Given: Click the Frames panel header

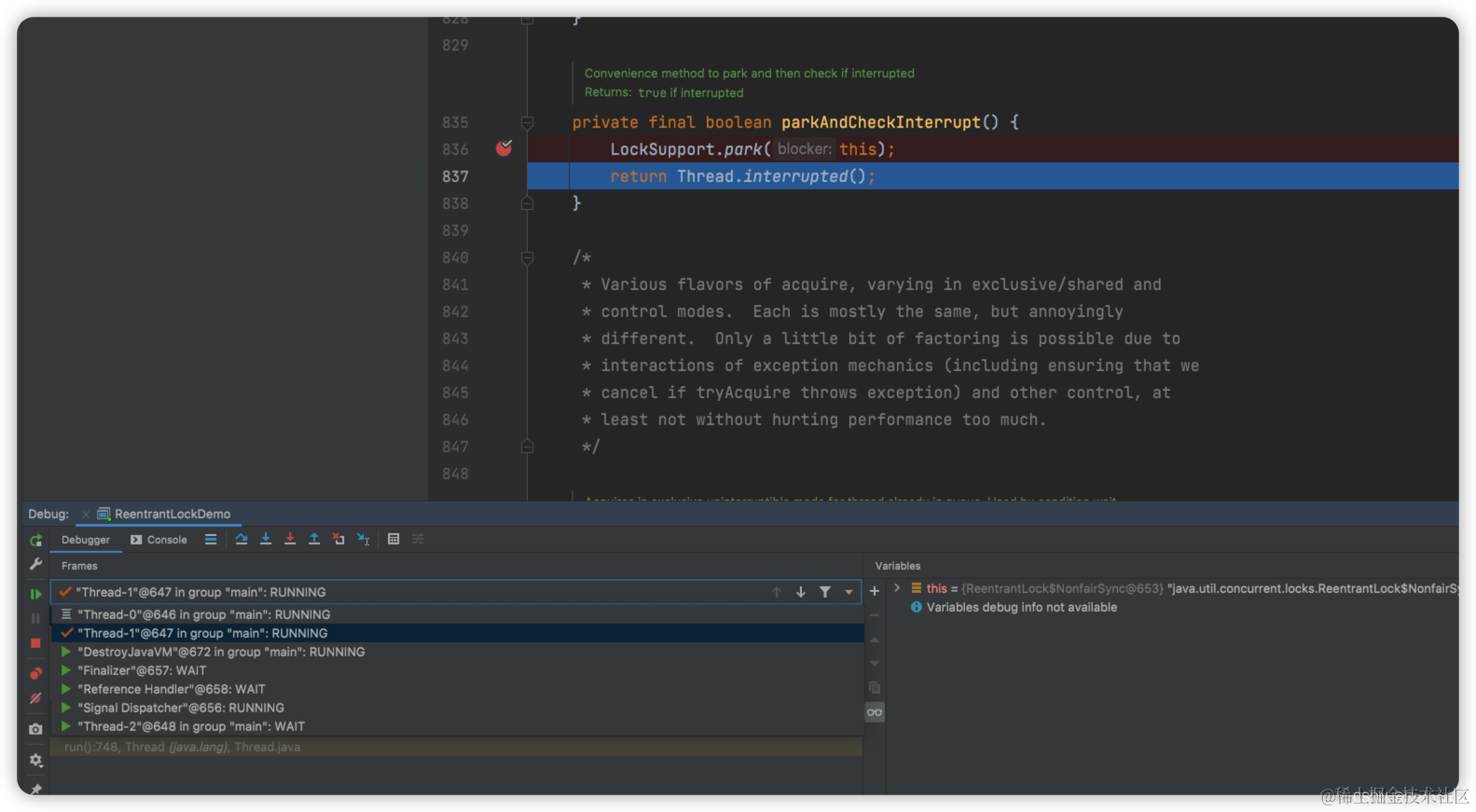Looking at the screenshot, I should pos(79,566).
